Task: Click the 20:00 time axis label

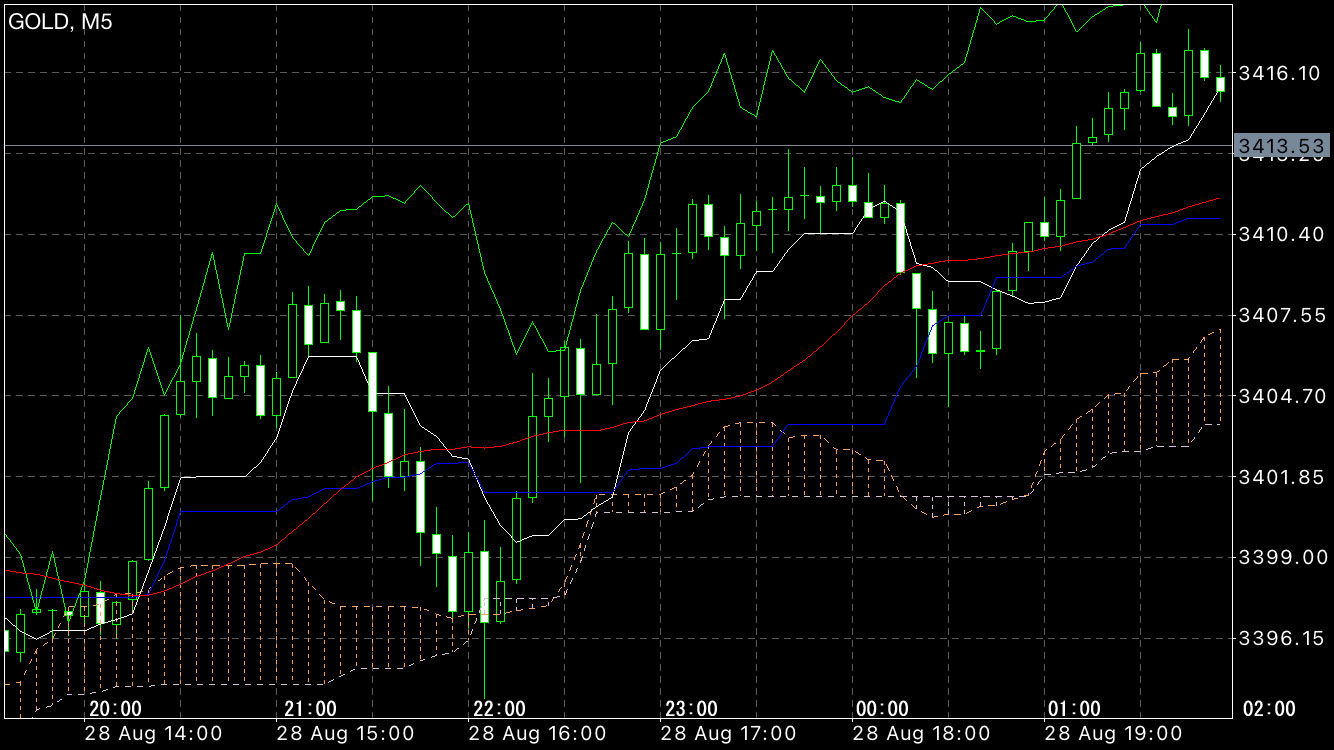Action: click(x=115, y=709)
